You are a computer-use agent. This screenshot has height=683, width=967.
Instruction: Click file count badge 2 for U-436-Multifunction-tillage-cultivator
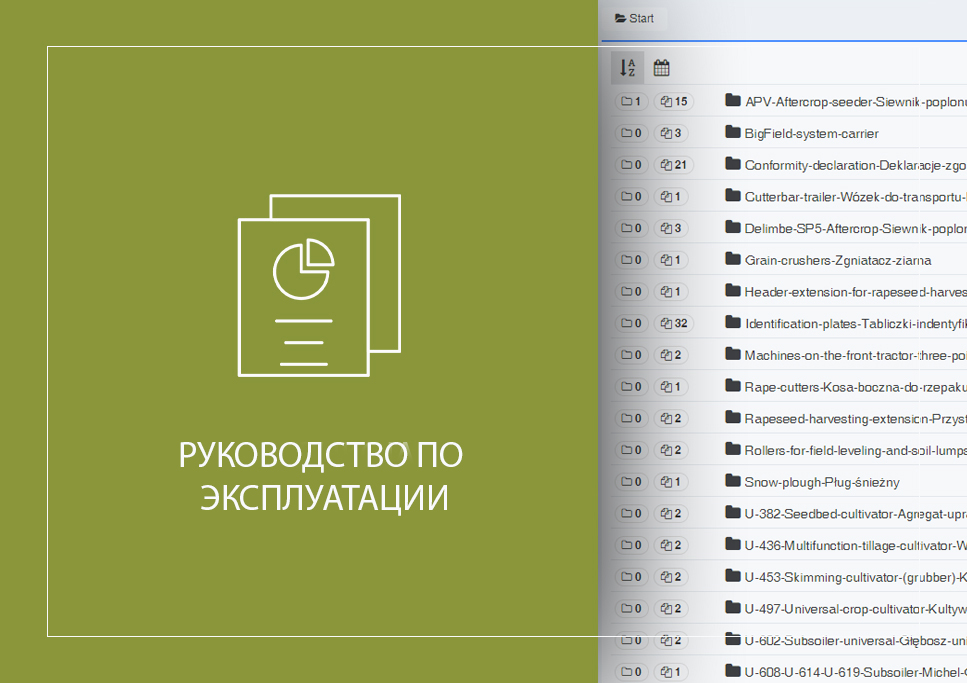[x=671, y=545]
